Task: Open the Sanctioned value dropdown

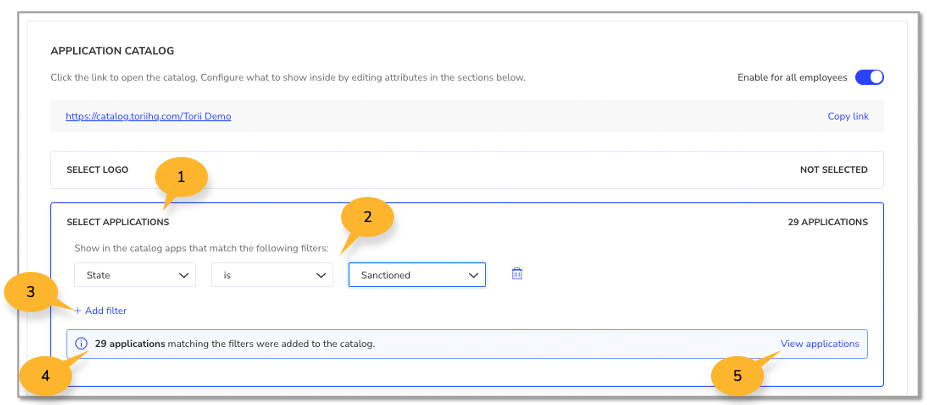Action: (x=417, y=275)
